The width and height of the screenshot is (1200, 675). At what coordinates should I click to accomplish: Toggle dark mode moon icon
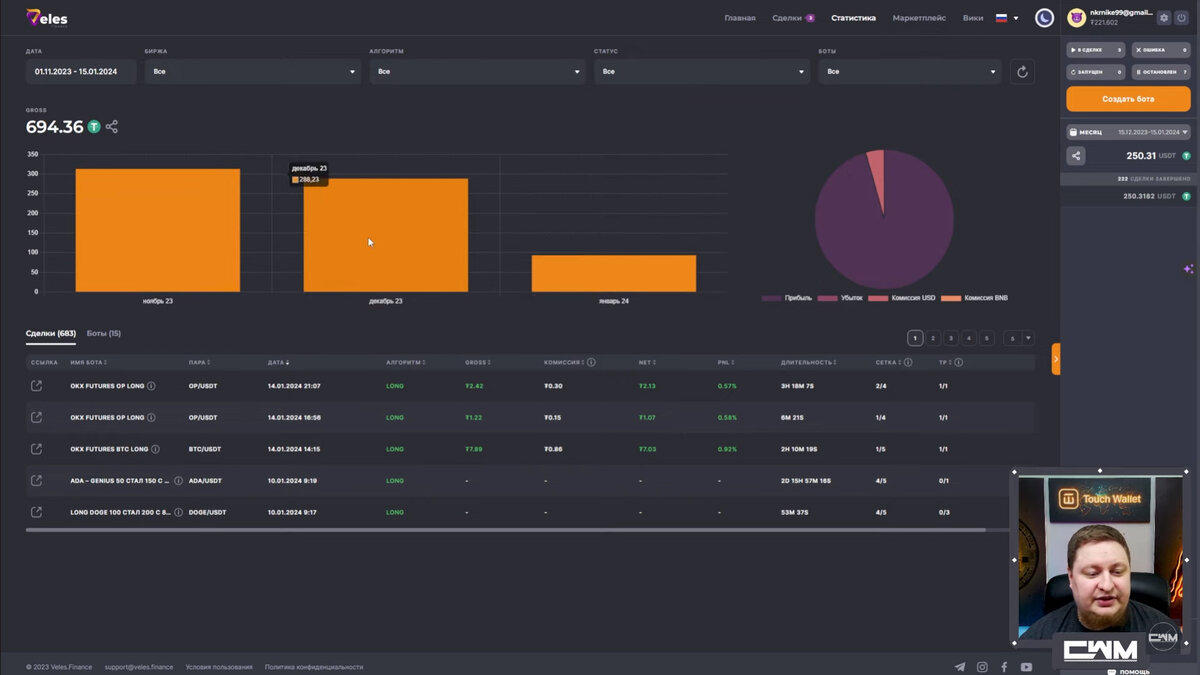1044,18
